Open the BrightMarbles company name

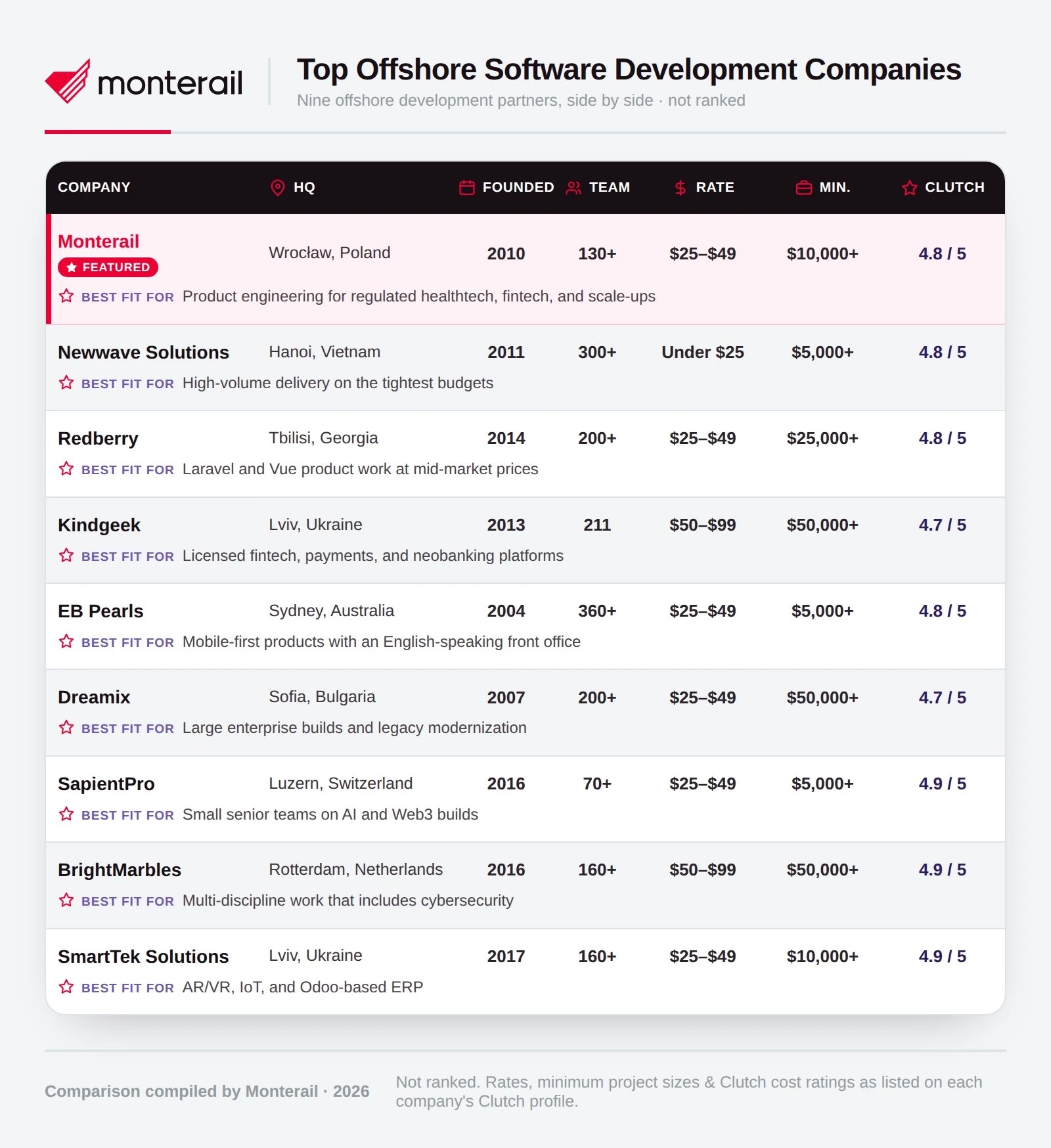point(120,870)
